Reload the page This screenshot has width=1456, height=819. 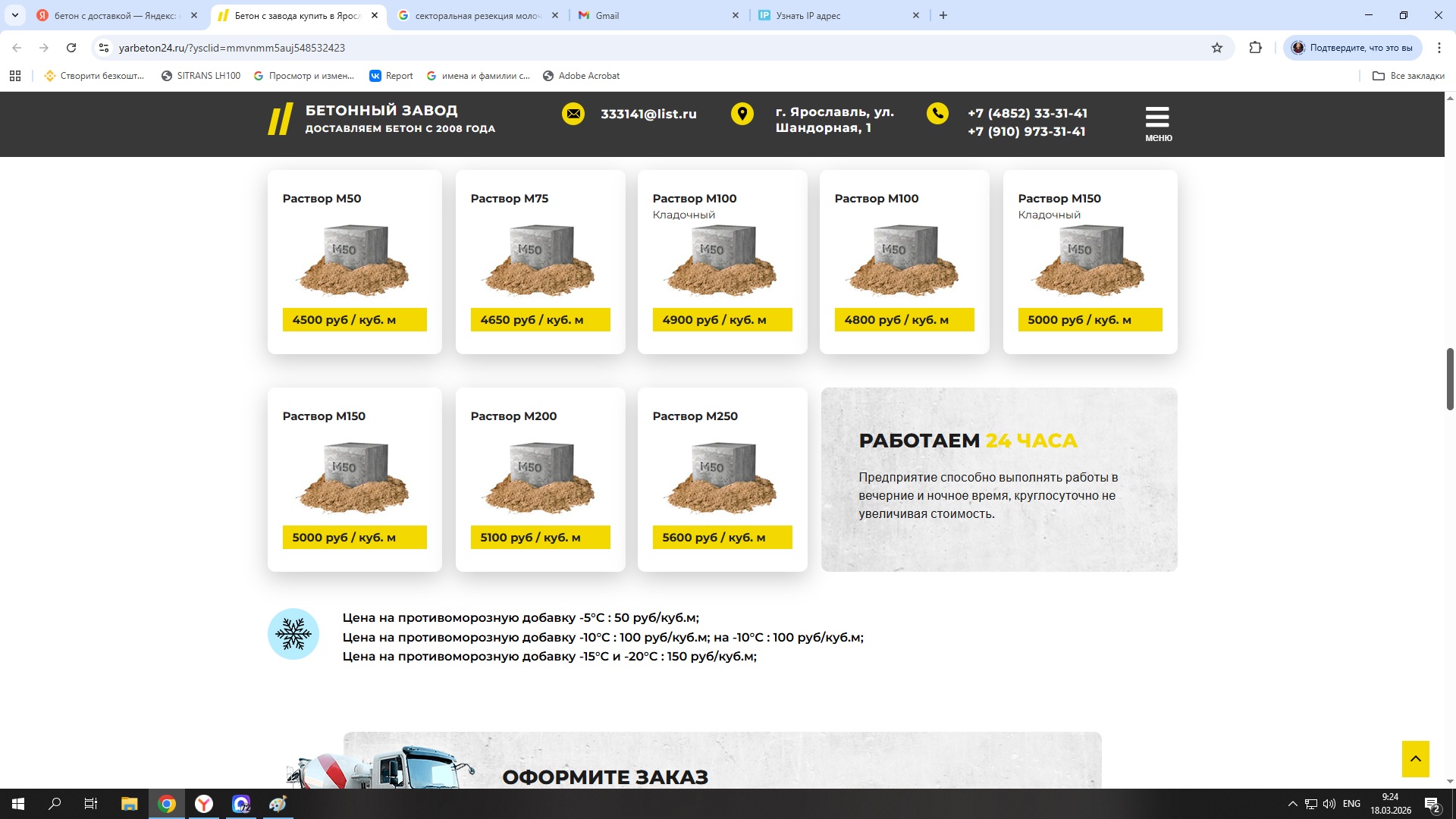click(71, 48)
